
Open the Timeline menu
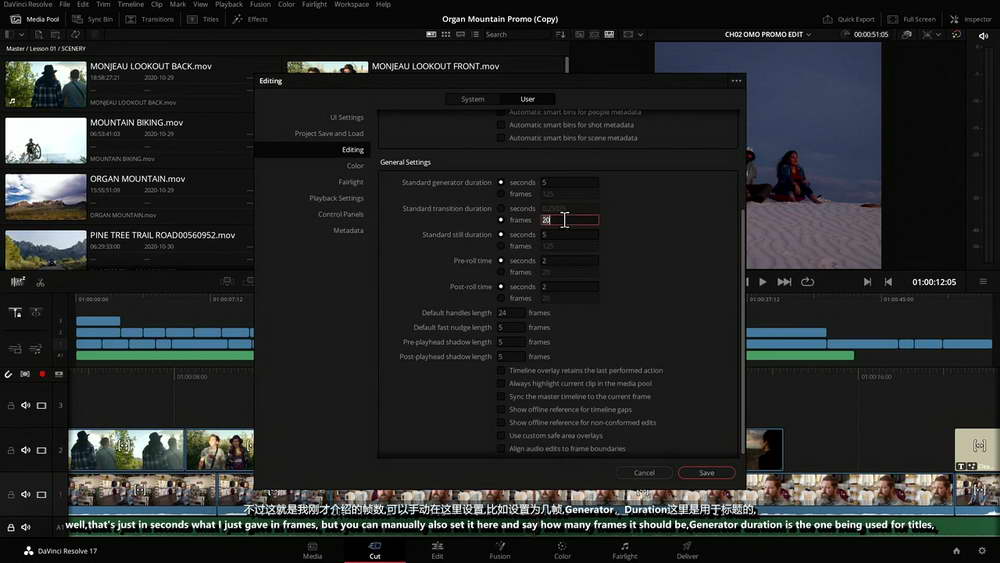pos(130,4)
